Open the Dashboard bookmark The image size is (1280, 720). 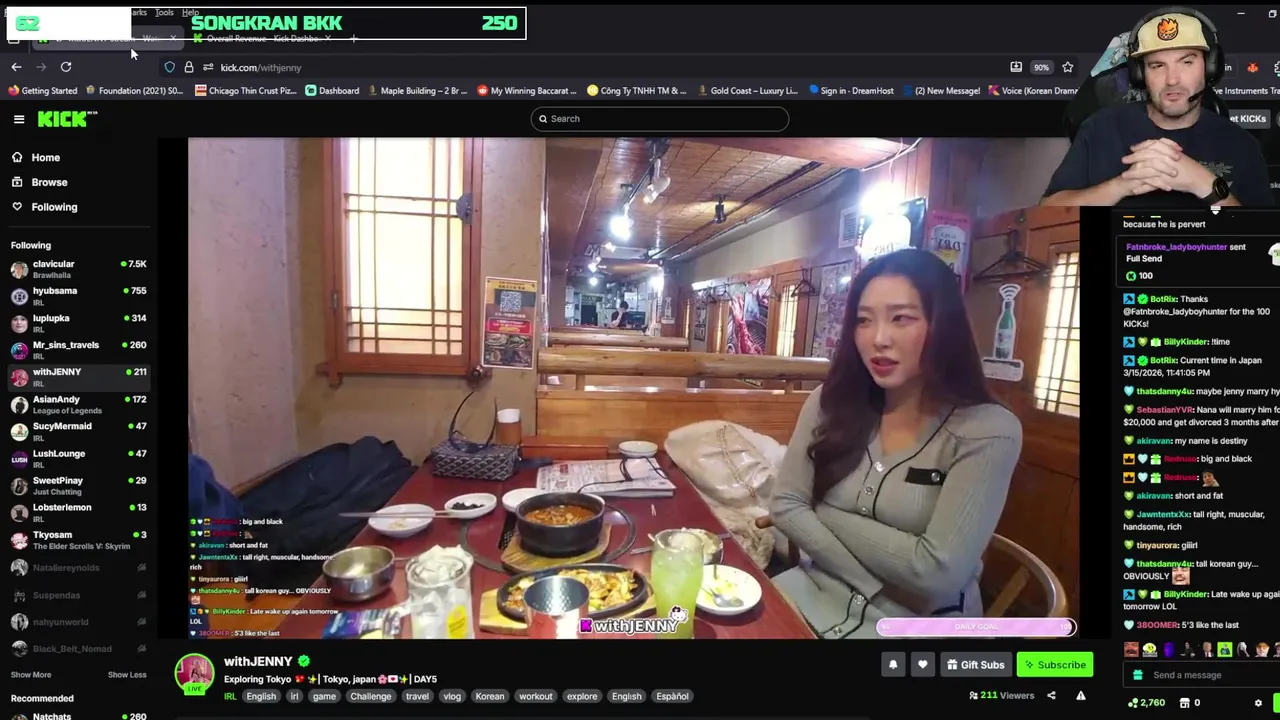tap(332, 91)
